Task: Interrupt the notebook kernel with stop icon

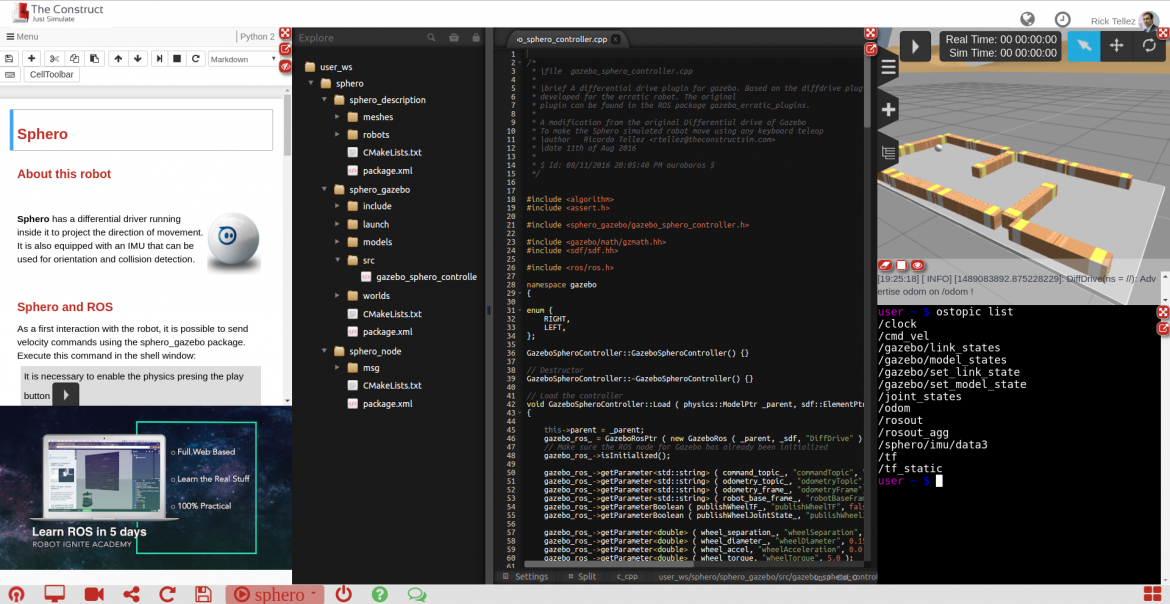Action: [x=177, y=58]
